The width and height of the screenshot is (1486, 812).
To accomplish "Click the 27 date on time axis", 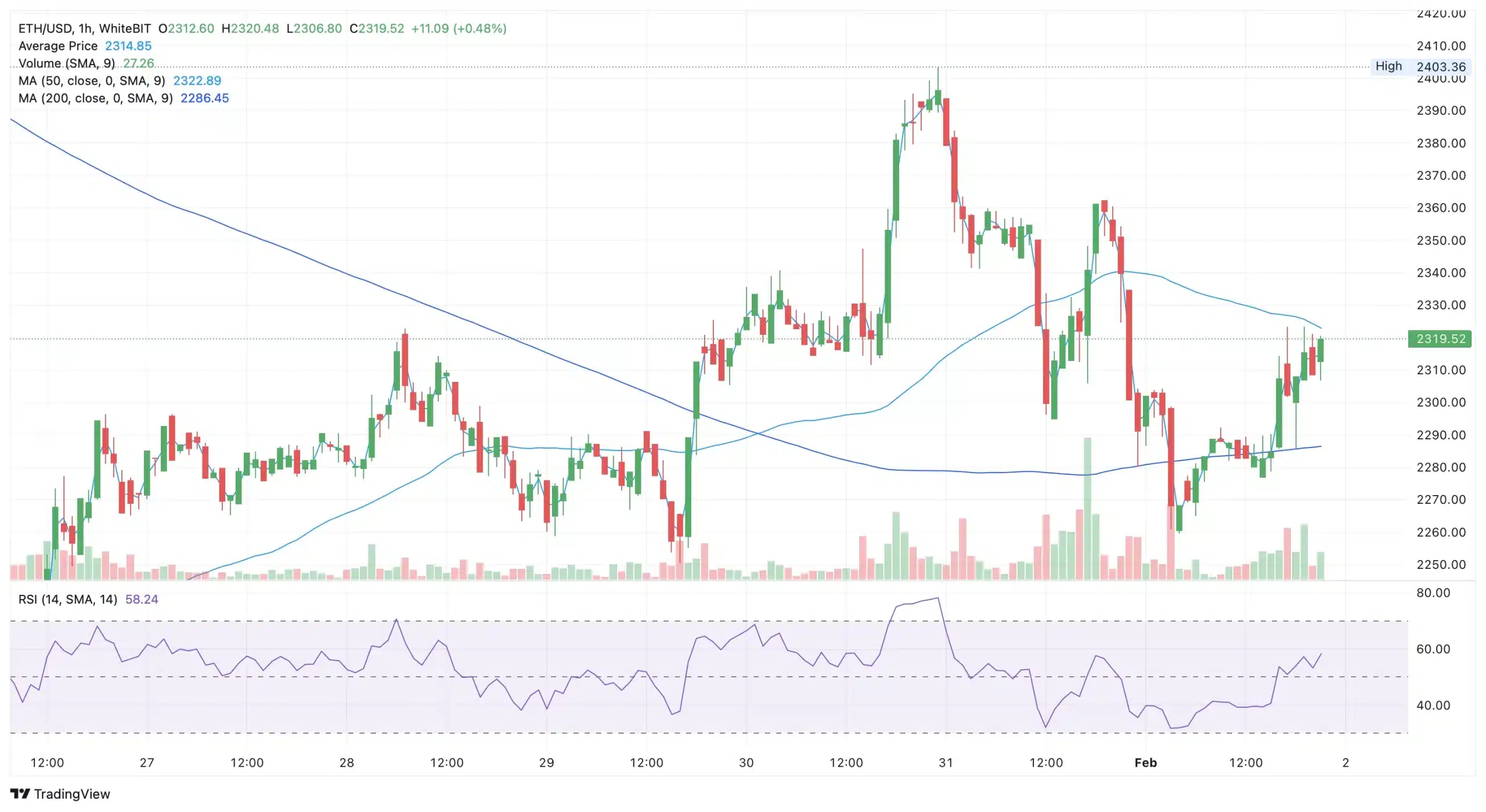I will pyautogui.click(x=147, y=763).
